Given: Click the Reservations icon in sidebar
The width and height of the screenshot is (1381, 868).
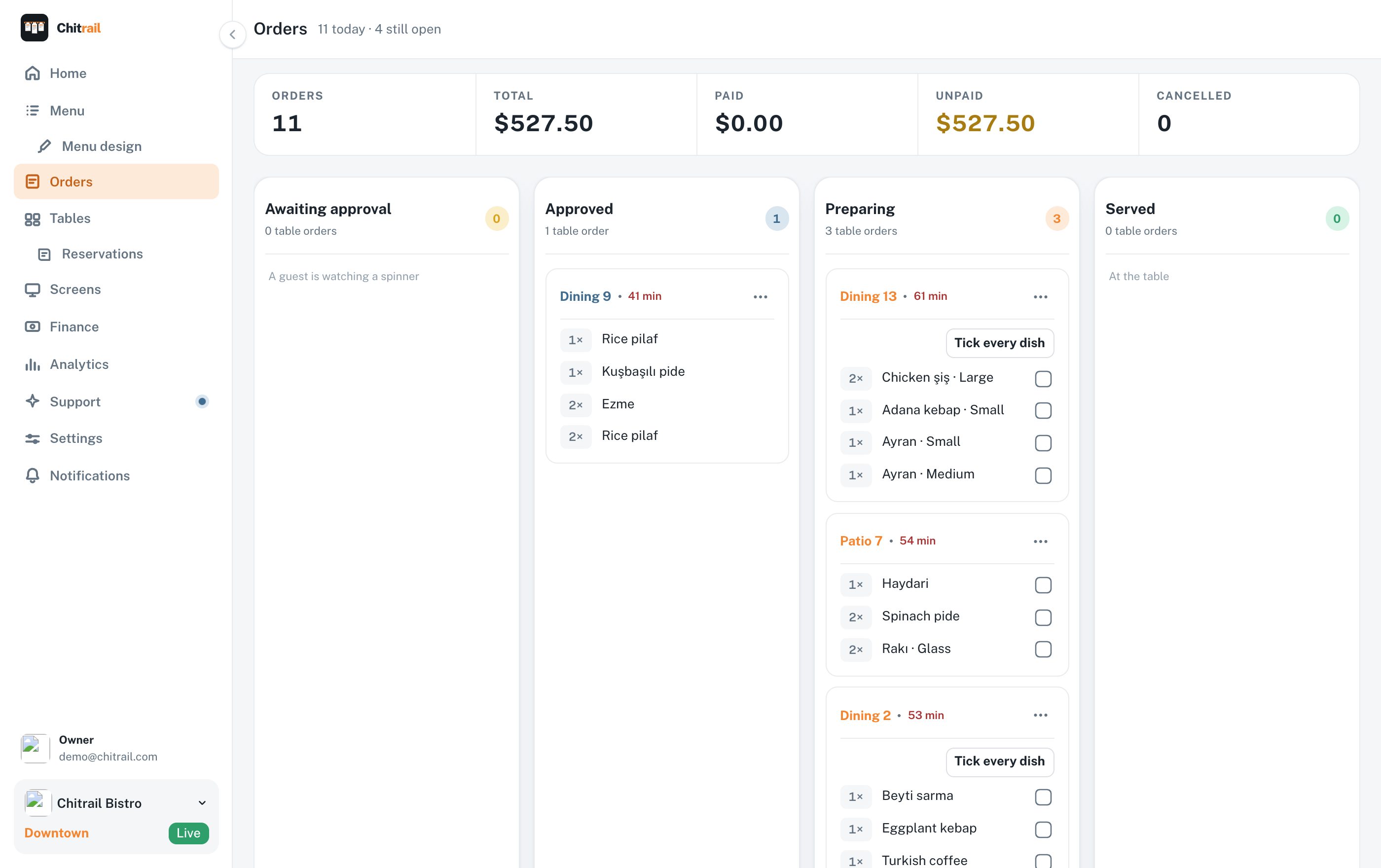Looking at the screenshot, I should (44, 254).
